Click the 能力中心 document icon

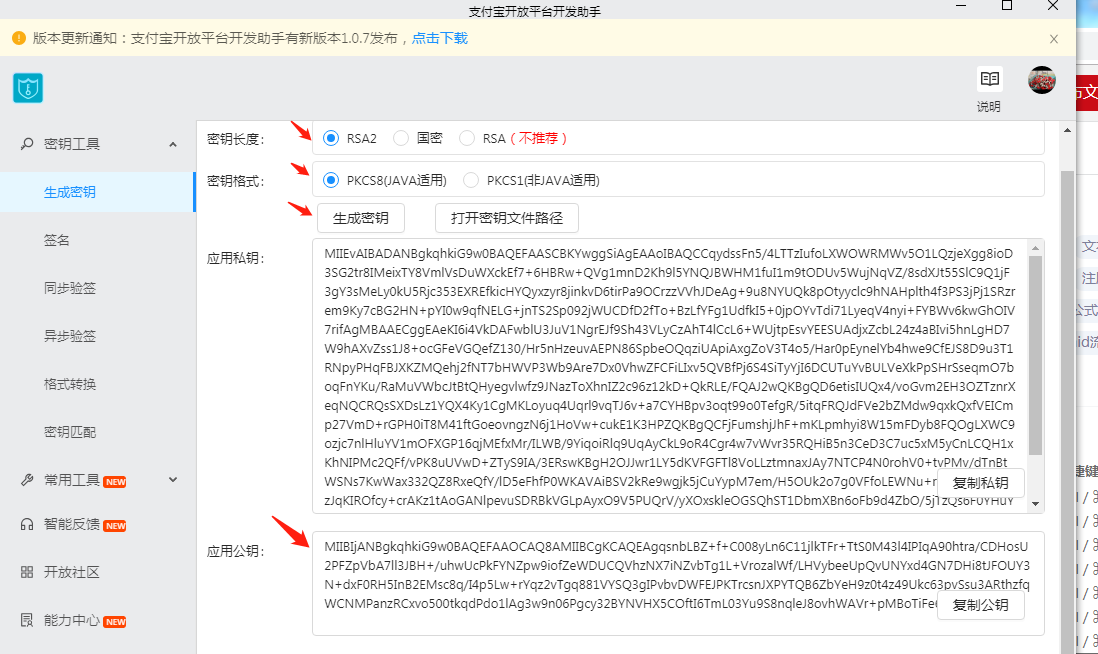tap(27, 620)
